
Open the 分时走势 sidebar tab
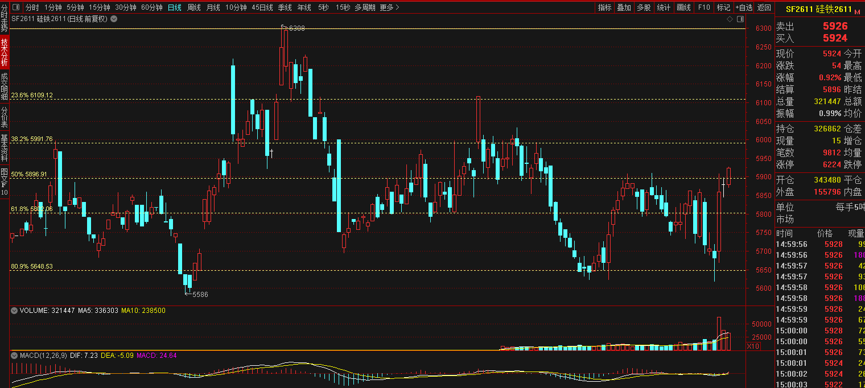tap(4, 18)
